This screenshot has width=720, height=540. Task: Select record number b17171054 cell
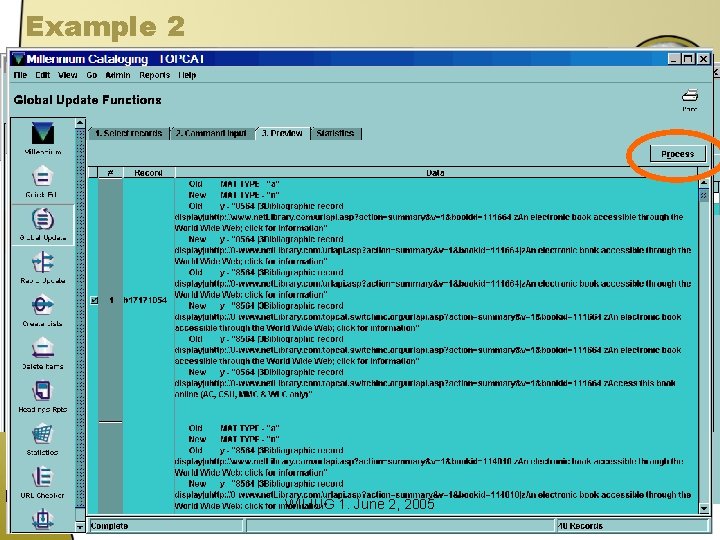click(x=145, y=300)
